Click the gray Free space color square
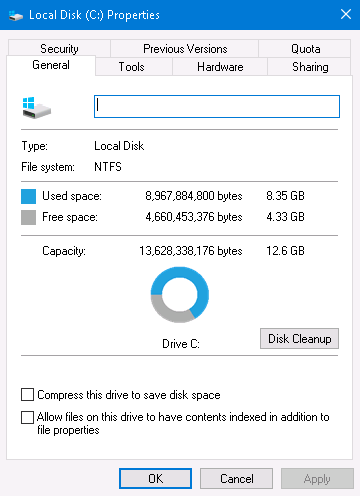Viewport: 360px width, 496px height. pos(28,217)
